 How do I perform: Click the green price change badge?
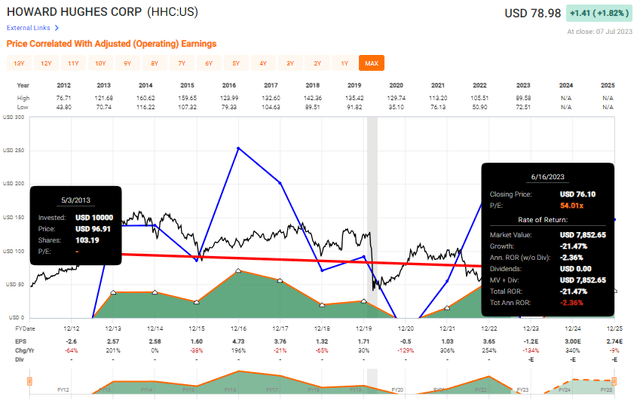click(x=599, y=13)
